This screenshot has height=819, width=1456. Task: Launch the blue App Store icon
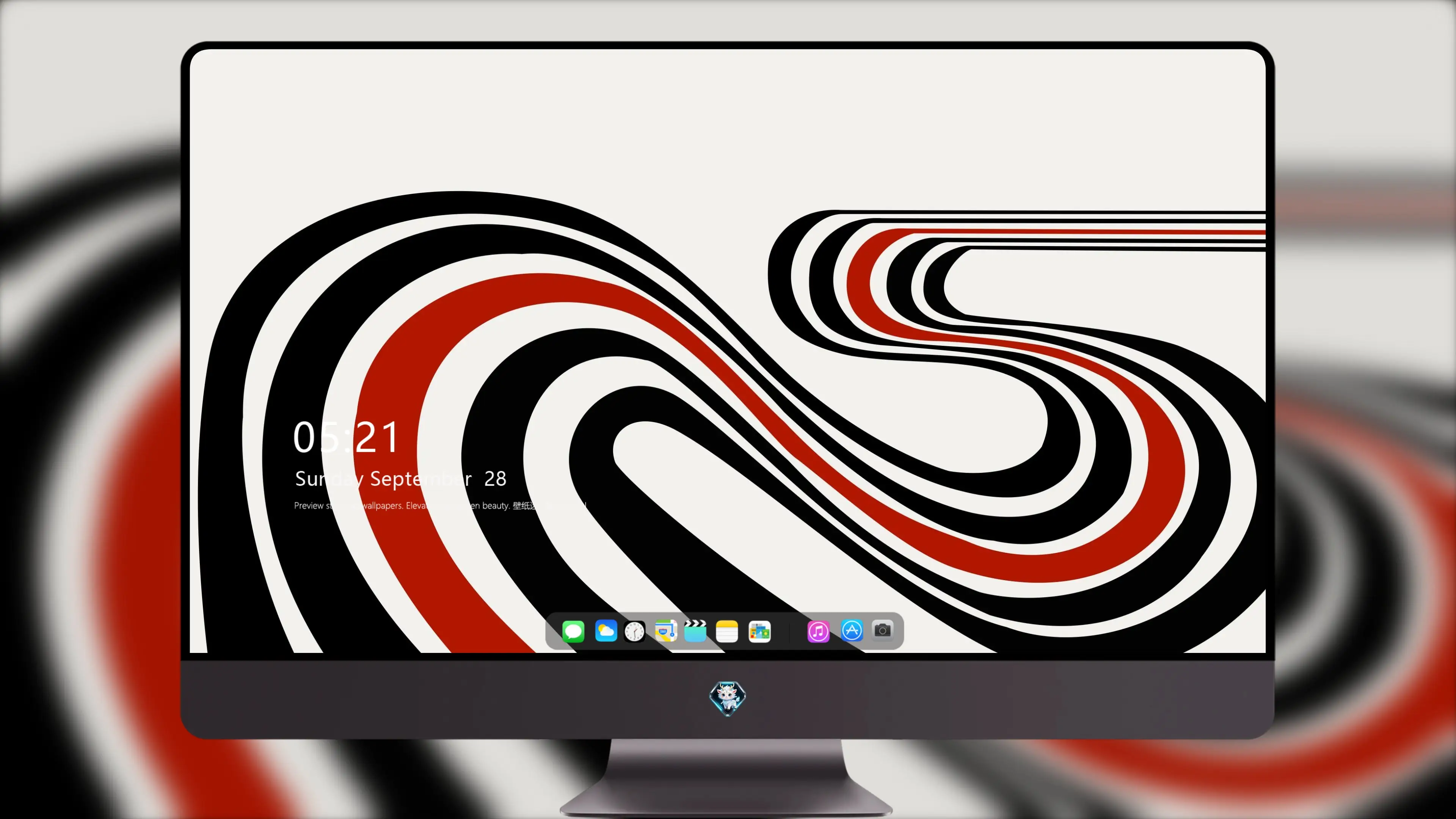pos(852,630)
